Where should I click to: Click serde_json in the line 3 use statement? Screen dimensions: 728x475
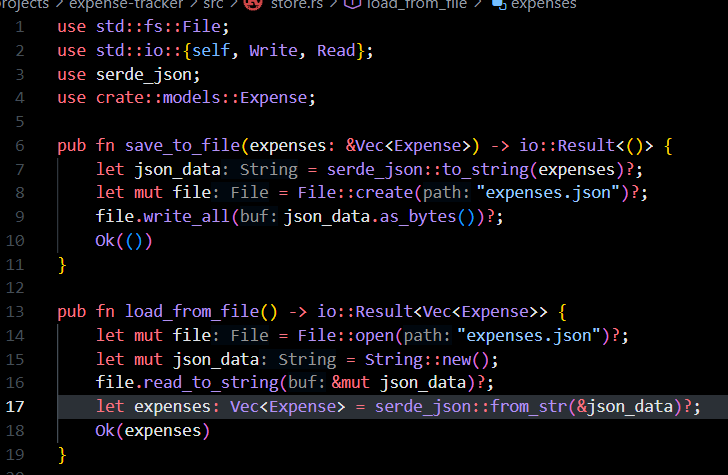click(x=143, y=74)
